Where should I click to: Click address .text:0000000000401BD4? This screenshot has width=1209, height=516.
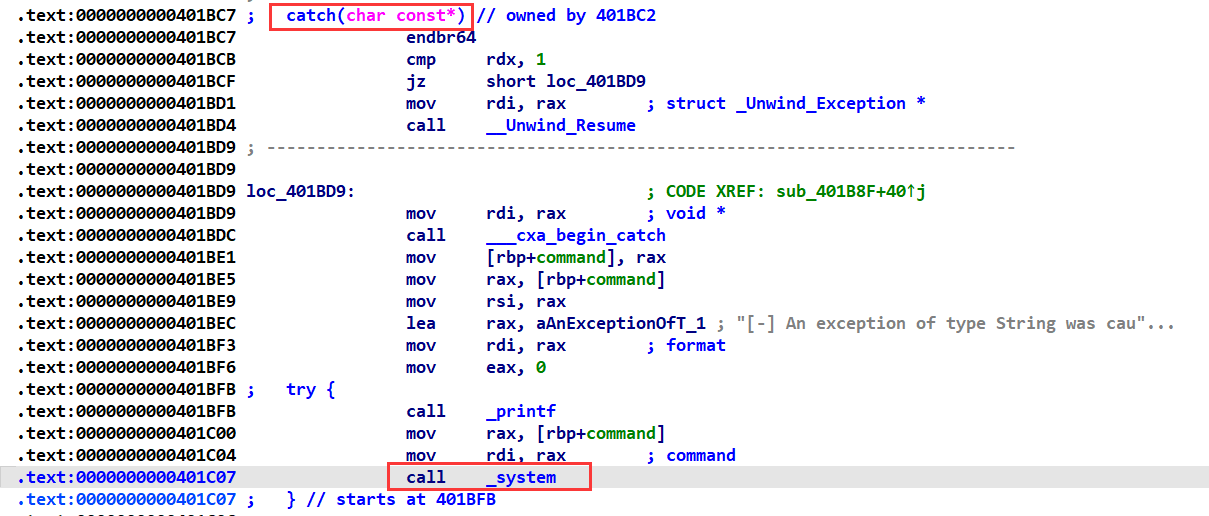(126, 126)
